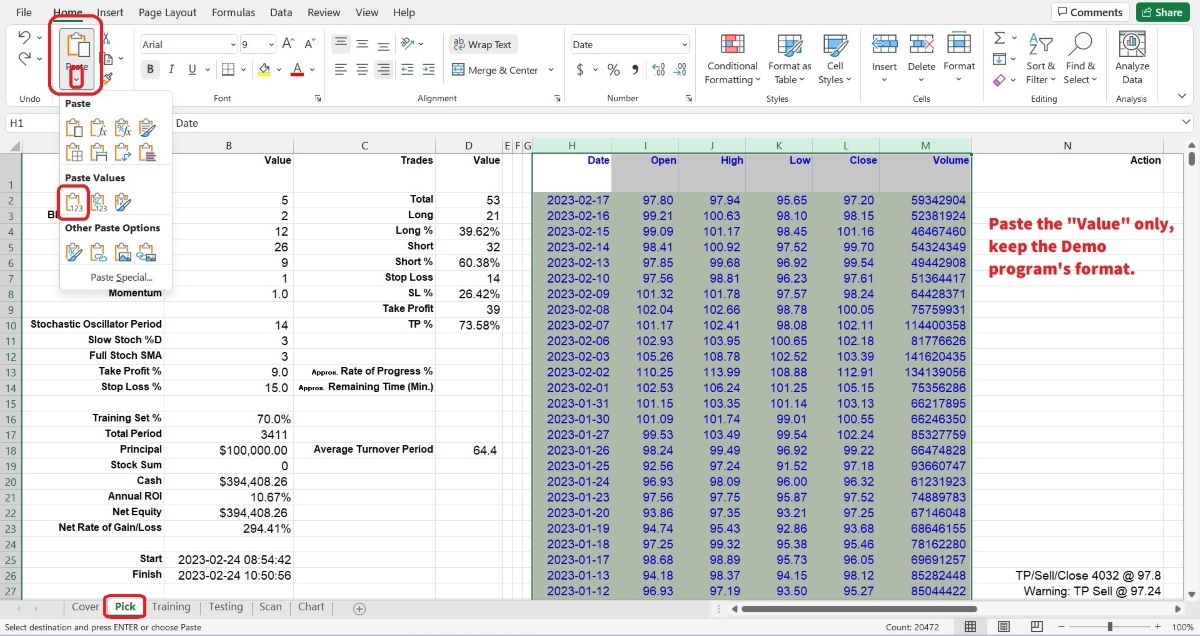Image resolution: width=1200 pixels, height=636 pixels.
Task: Switch to the Training sheet tab
Action: 171,607
